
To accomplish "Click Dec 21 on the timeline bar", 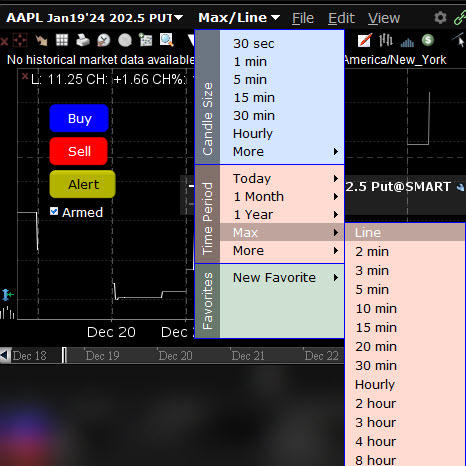I will click(248, 356).
